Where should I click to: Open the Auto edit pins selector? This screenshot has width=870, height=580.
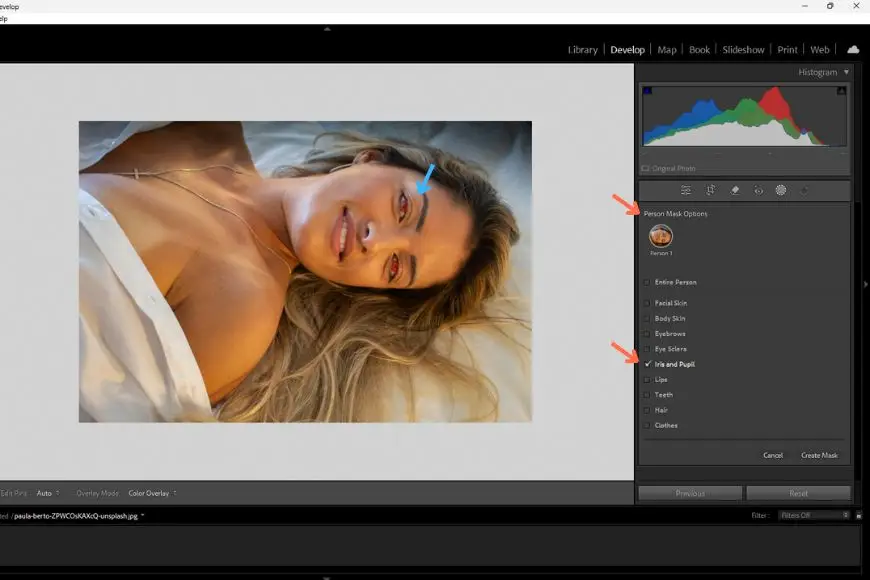(x=47, y=492)
